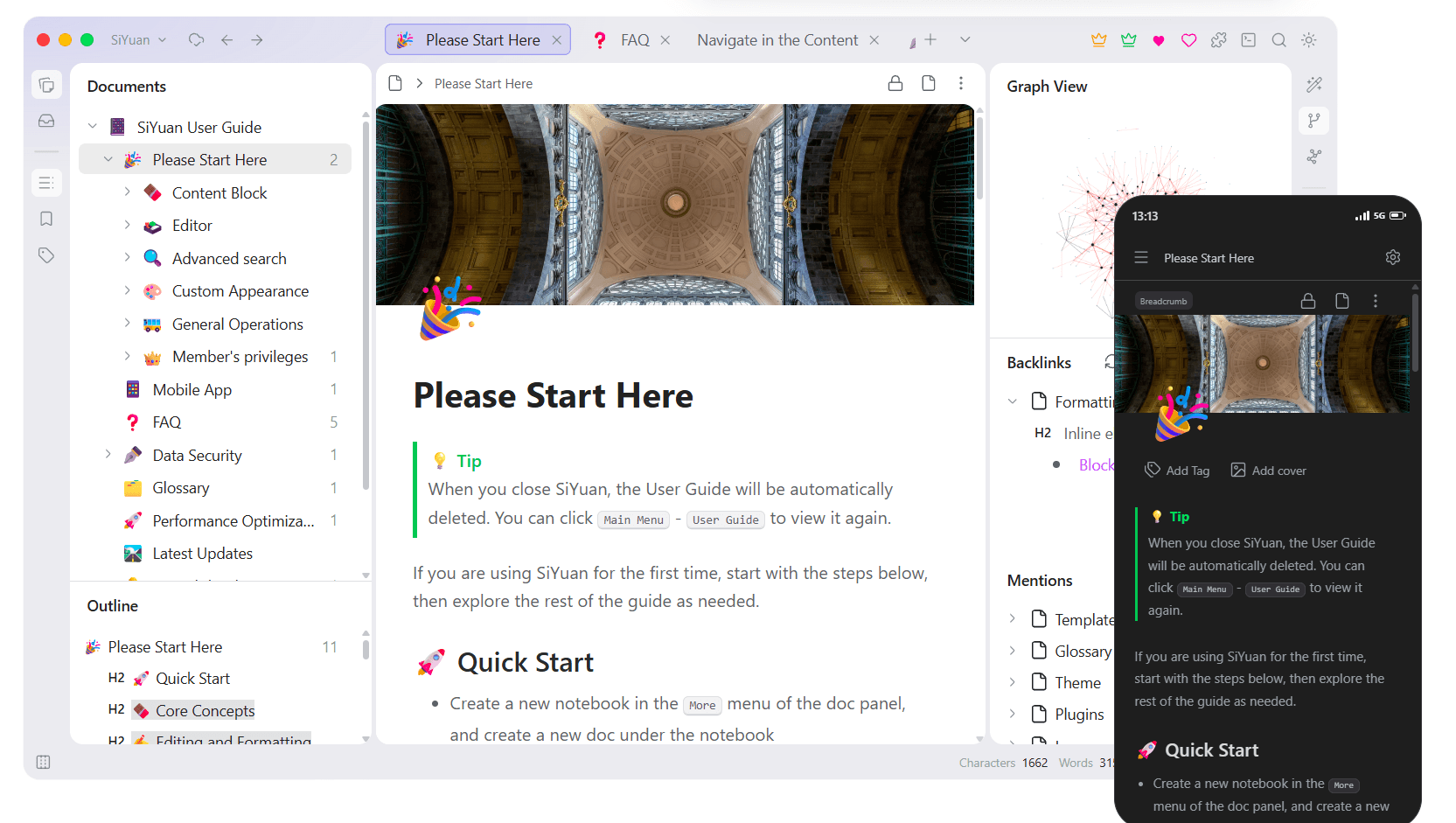Open the Documents file tree dock icon

(x=46, y=85)
